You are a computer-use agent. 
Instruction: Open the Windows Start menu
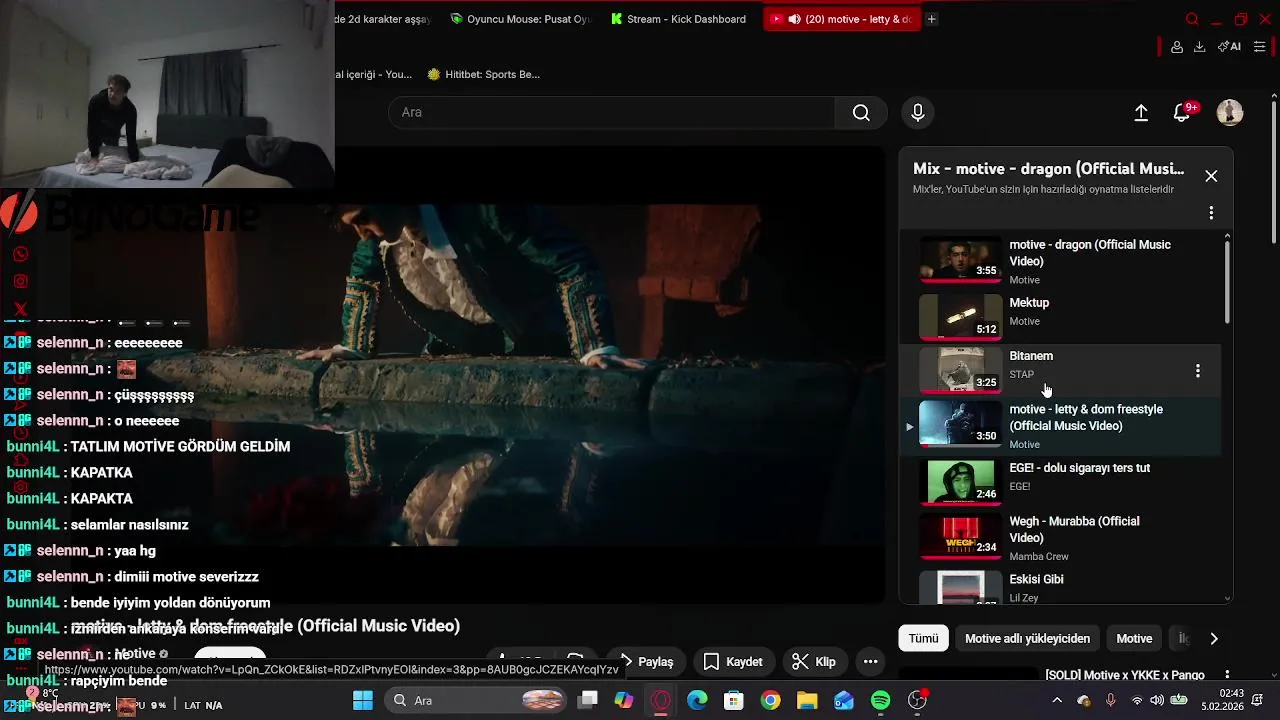[x=362, y=701]
